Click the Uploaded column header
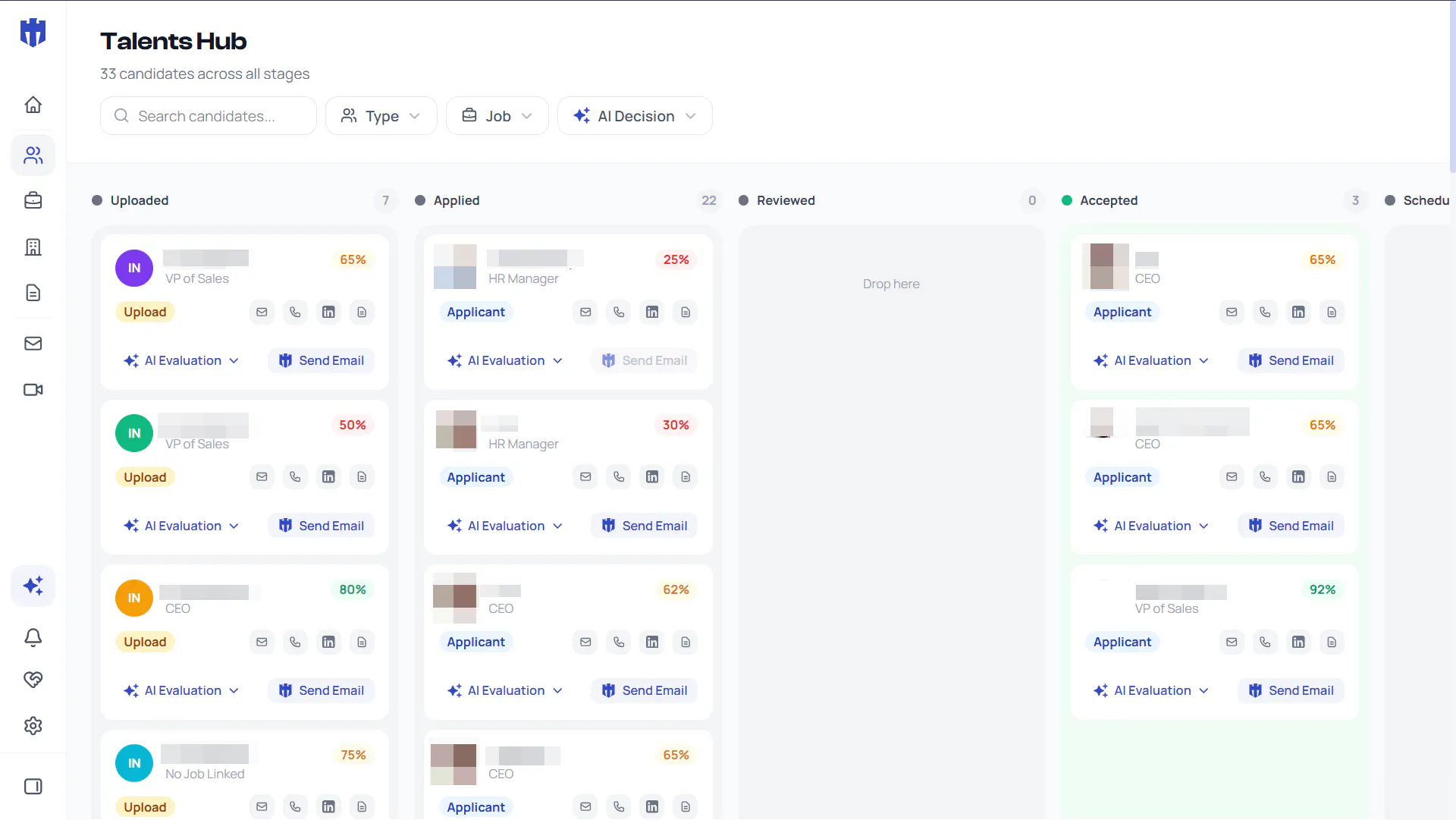This screenshot has width=1456, height=820. point(140,200)
